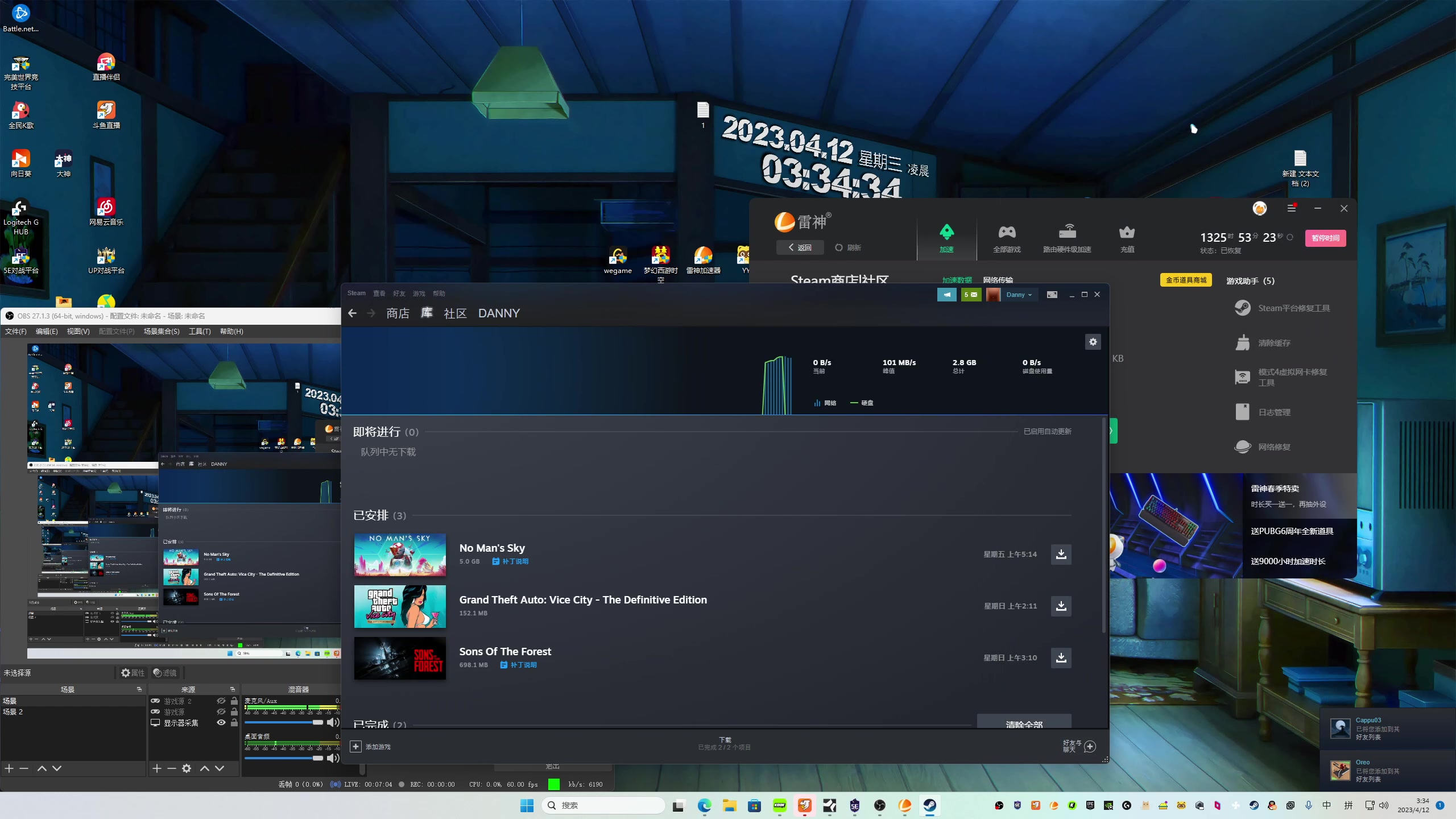Click Steam downloads list scrollbar

tap(1104, 526)
